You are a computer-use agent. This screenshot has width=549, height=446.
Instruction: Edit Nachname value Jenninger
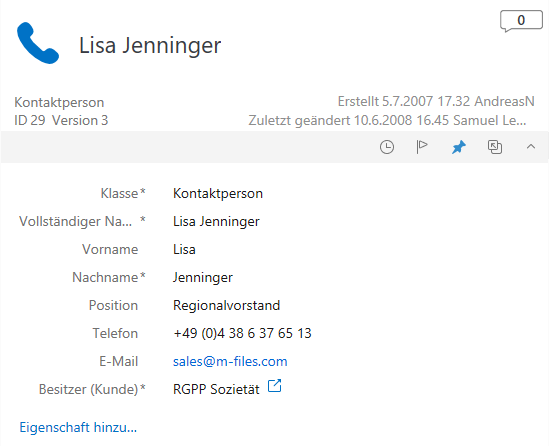click(x=203, y=277)
